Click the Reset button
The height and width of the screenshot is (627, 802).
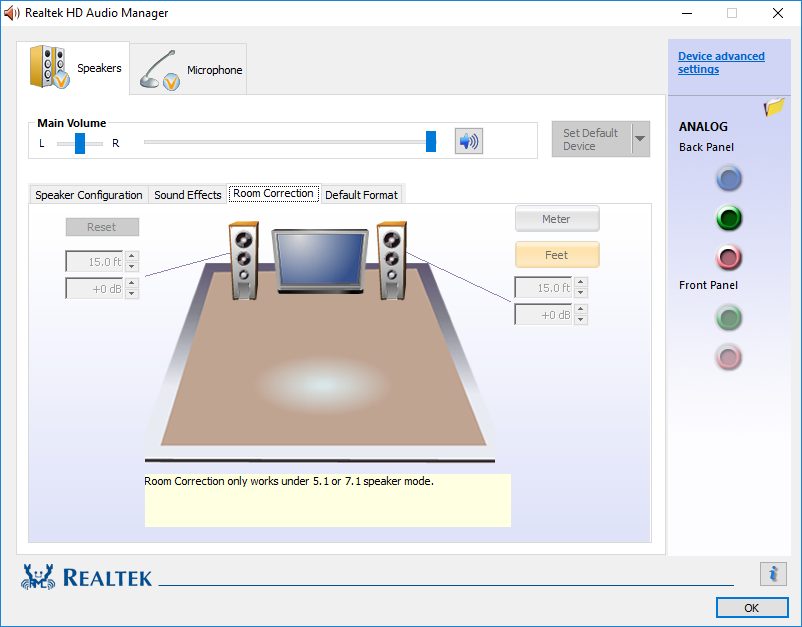pos(102,227)
